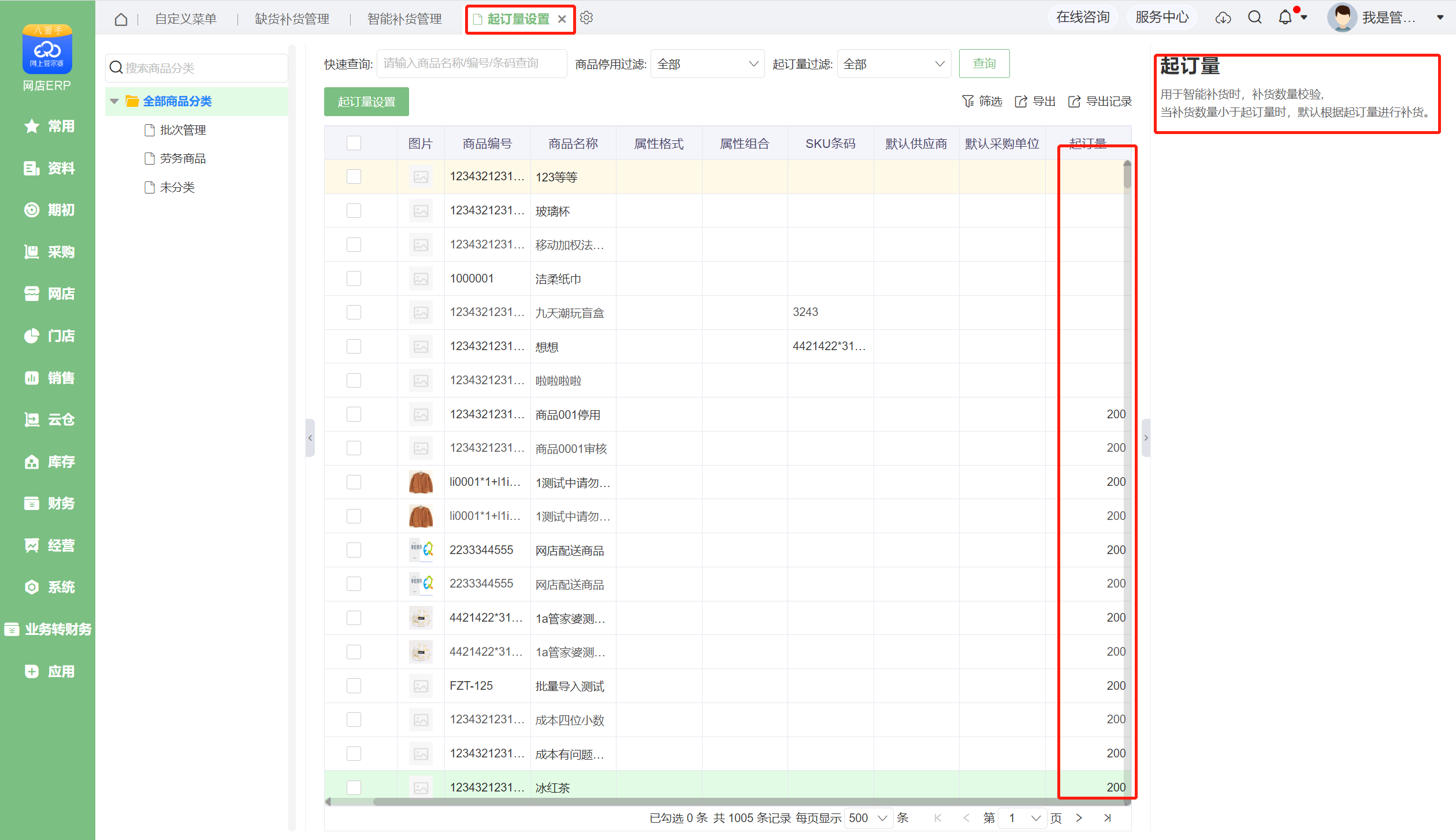The image size is (1456, 840).
Task: Open the notifications bell
Action: [1285, 18]
